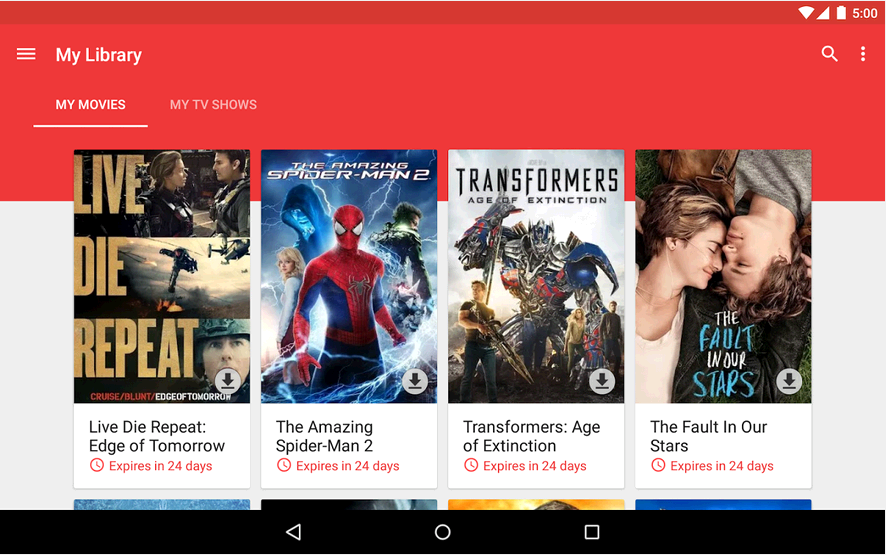Open Transformers Age of Extinction poster

(x=536, y=276)
